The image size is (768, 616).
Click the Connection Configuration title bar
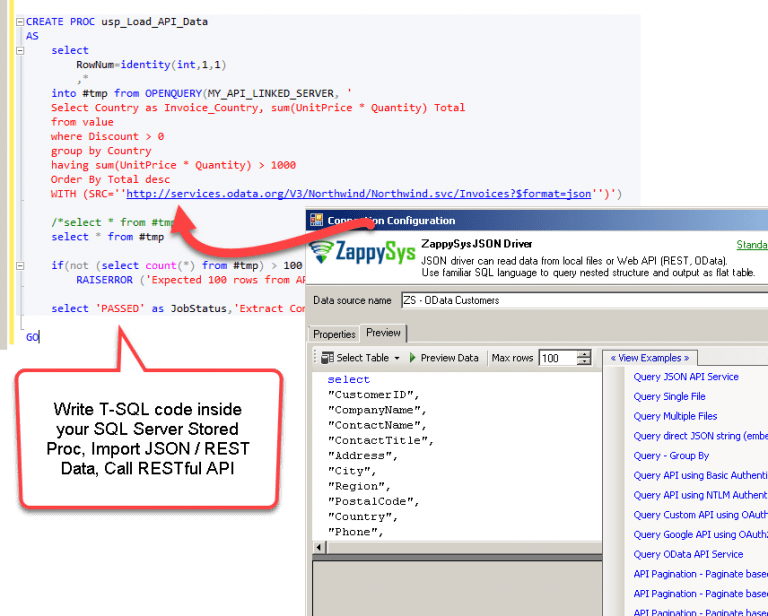pos(537,220)
